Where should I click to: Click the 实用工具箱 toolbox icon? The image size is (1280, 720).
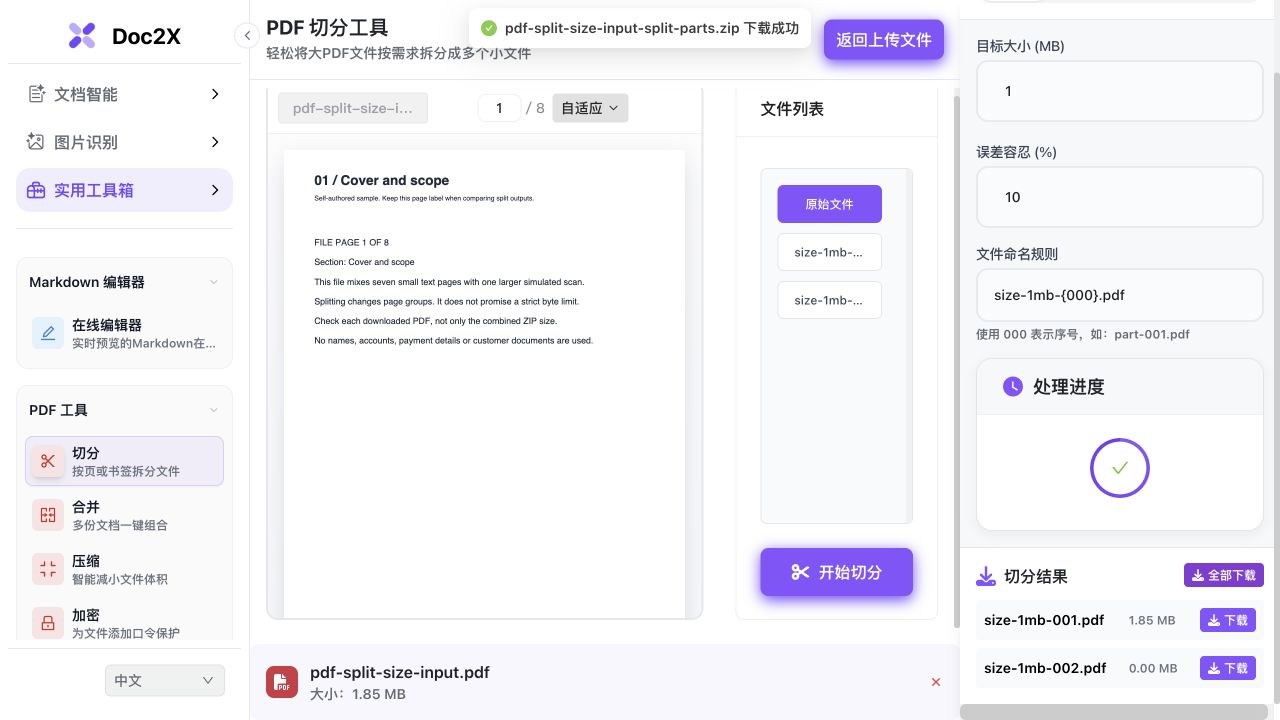point(36,190)
